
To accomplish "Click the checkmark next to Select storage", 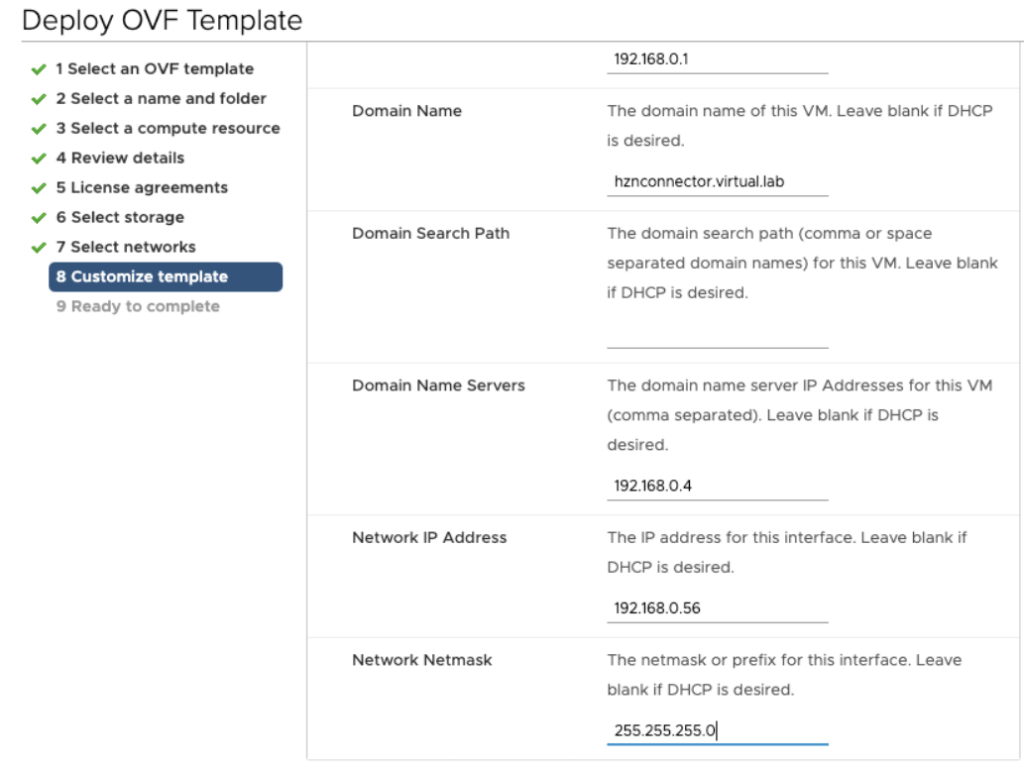I will coord(39,218).
